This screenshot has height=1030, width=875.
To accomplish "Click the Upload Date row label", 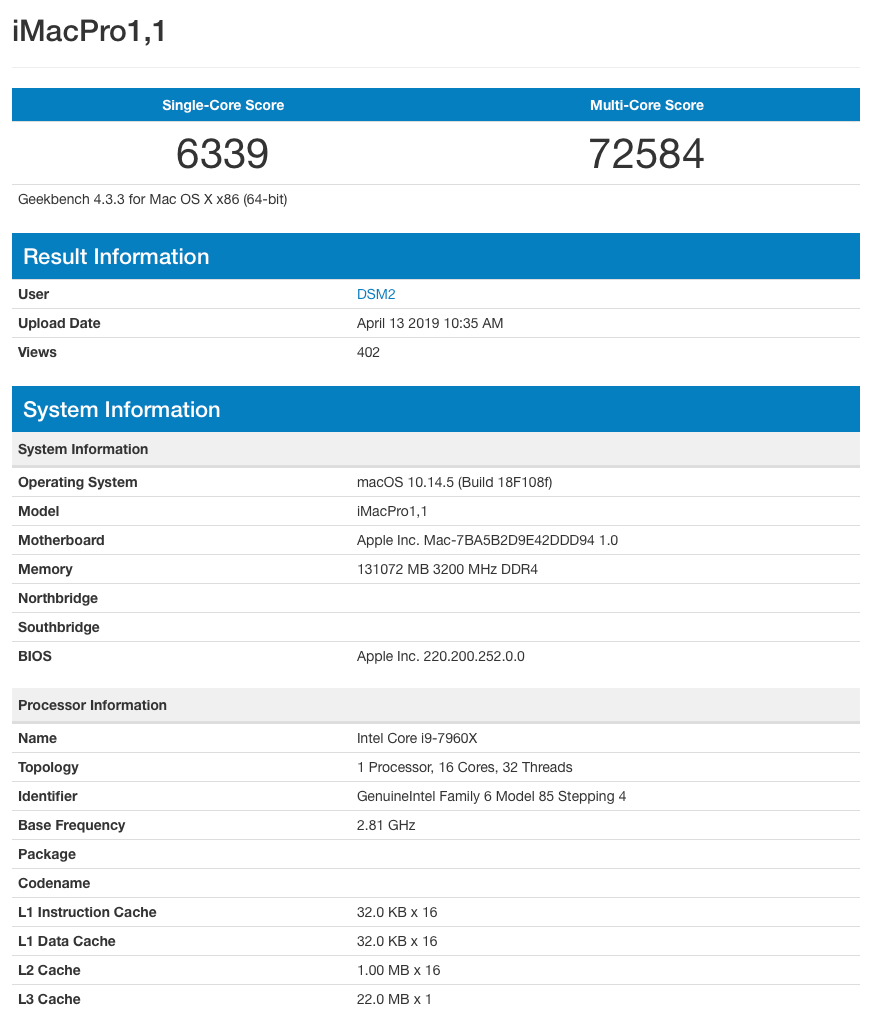I will [59, 323].
